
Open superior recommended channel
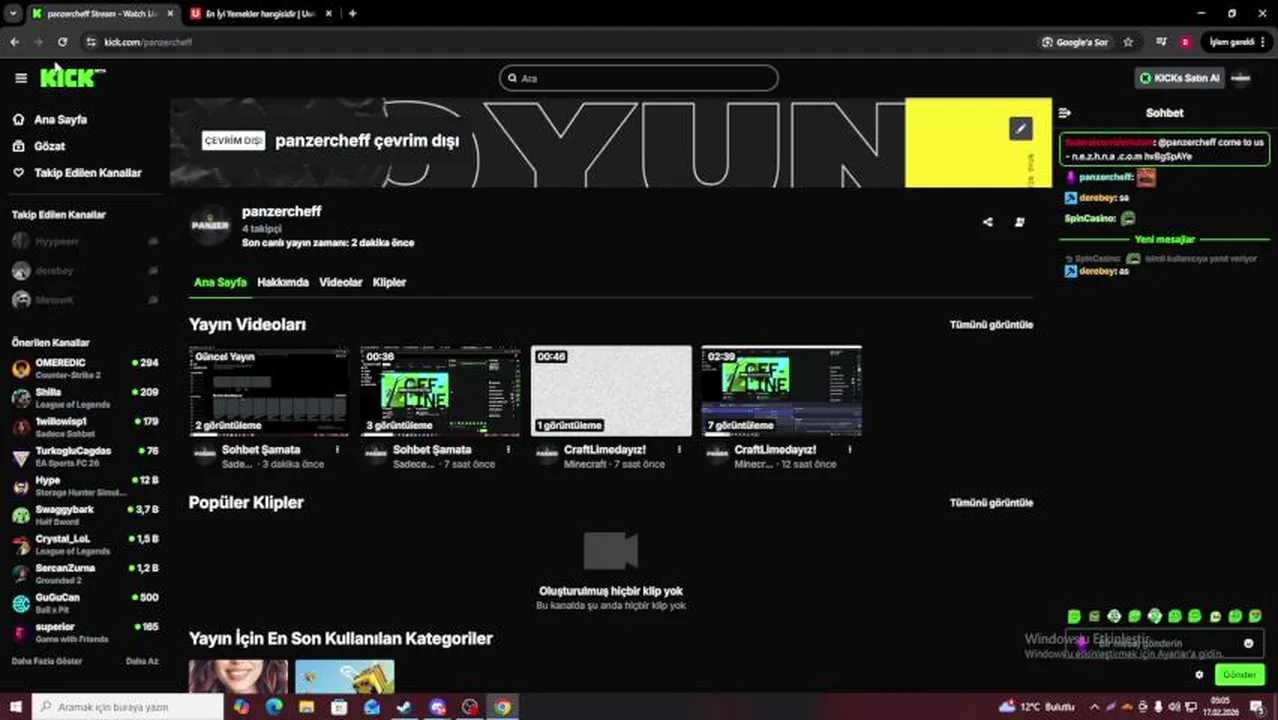85,633
